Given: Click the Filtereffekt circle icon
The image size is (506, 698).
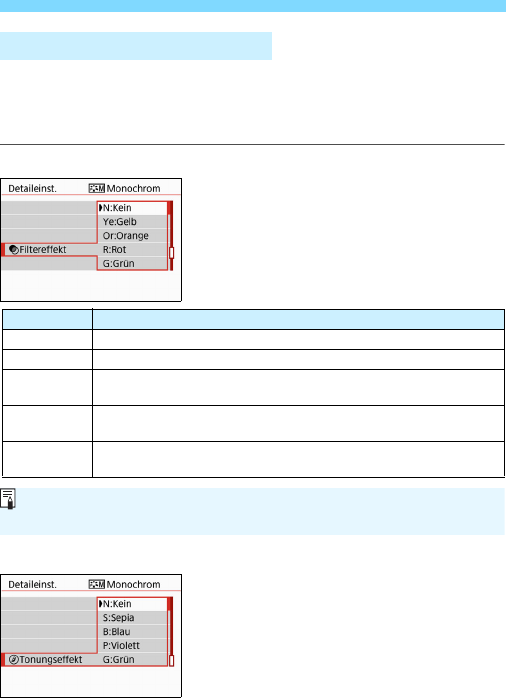Looking at the screenshot, I should [14, 250].
